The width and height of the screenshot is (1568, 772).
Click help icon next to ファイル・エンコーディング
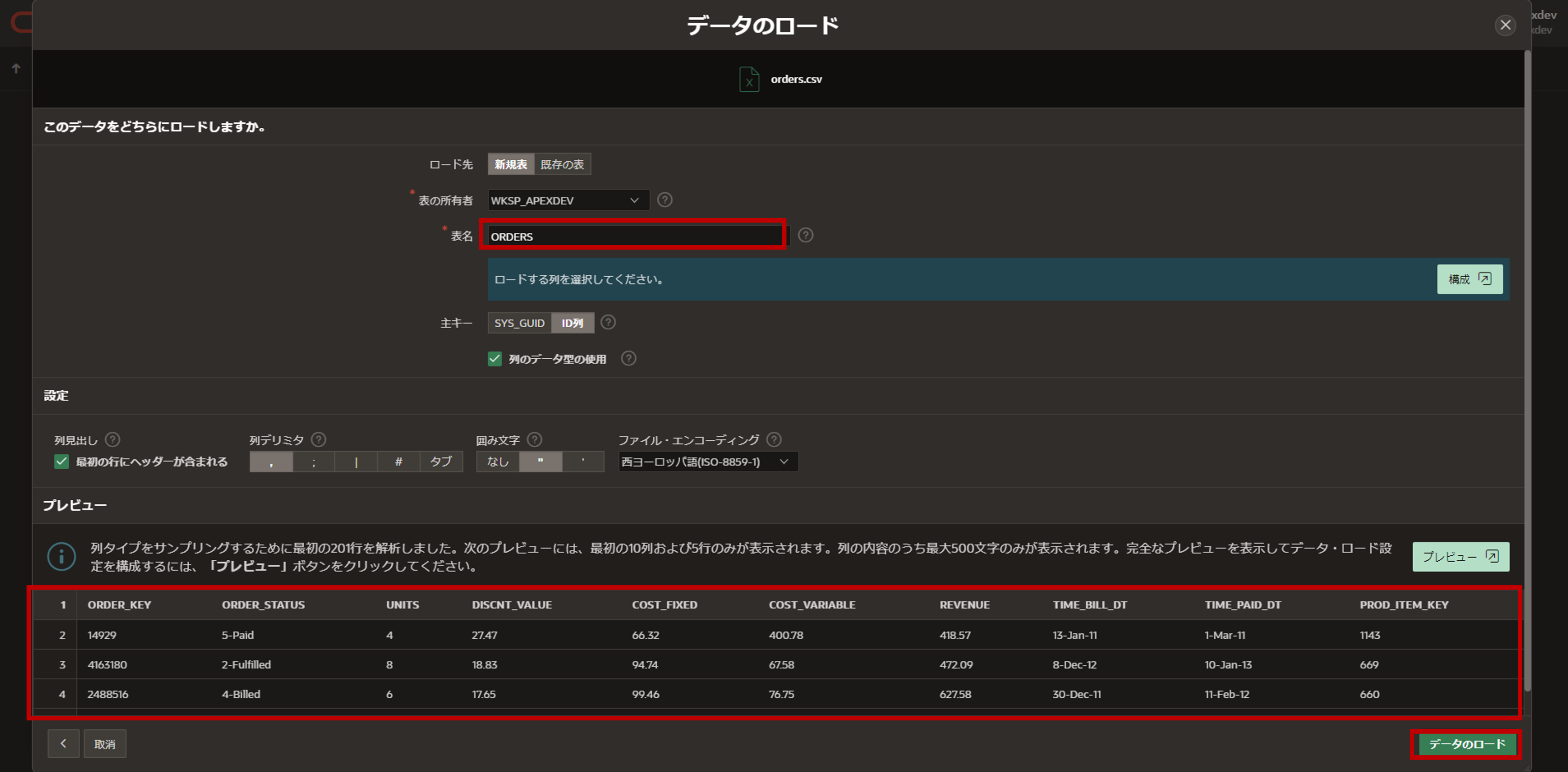click(774, 439)
